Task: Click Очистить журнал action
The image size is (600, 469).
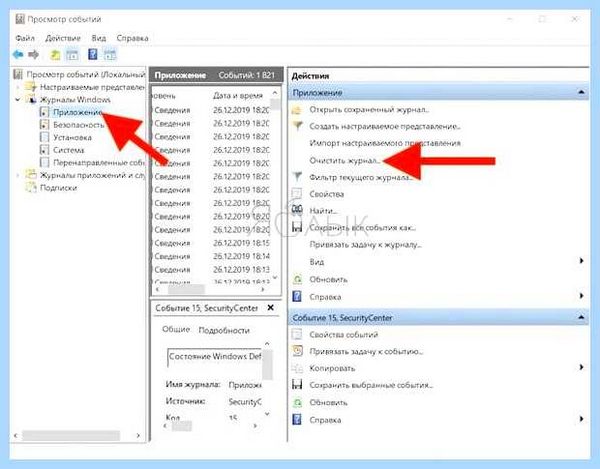Action: click(x=345, y=161)
